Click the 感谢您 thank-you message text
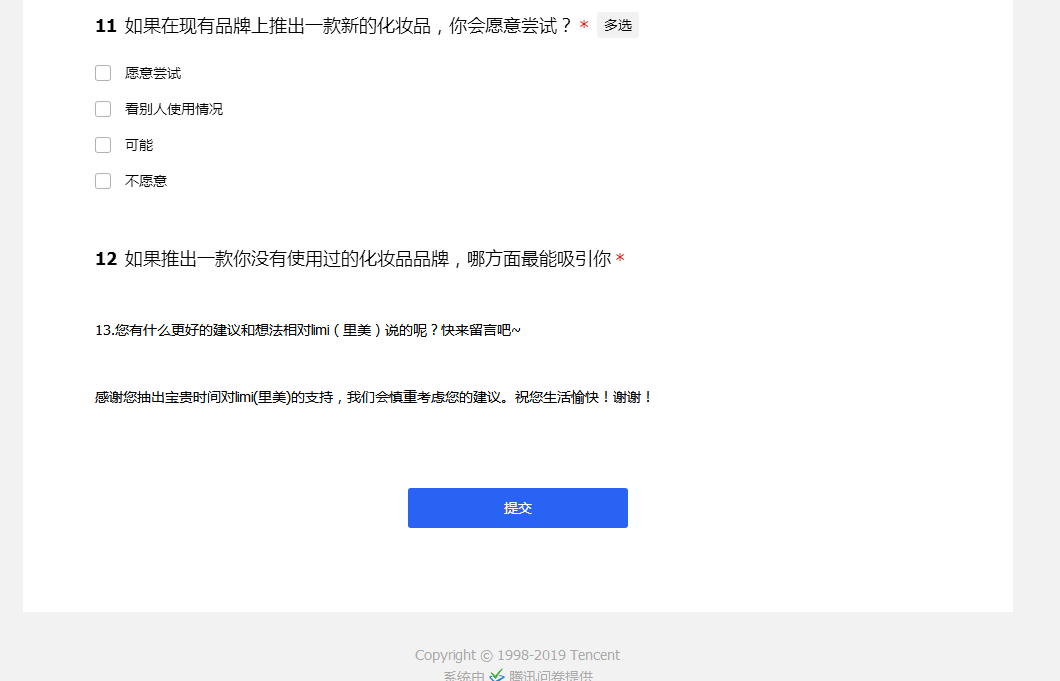 coord(373,397)
